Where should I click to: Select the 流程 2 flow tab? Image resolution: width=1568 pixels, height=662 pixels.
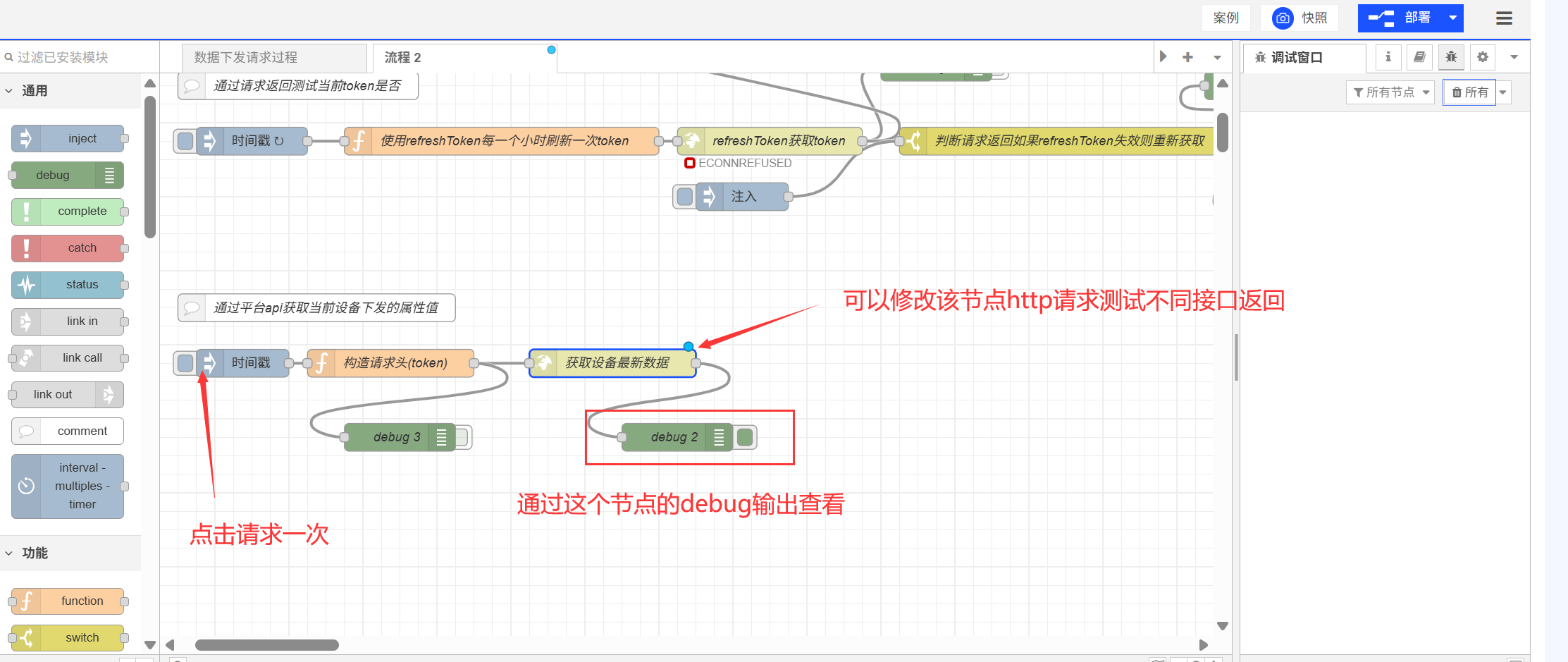point(402,58)
